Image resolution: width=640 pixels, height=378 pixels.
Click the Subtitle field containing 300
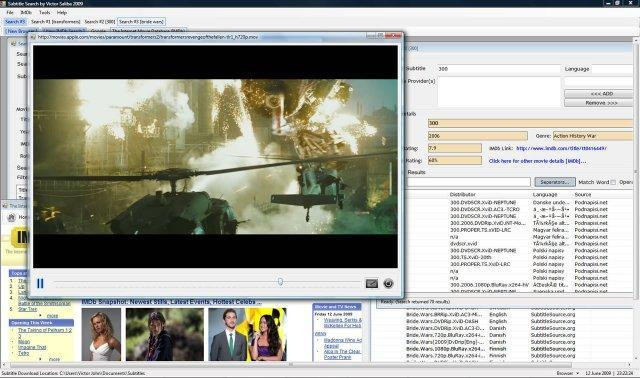(x=499, y=69)
